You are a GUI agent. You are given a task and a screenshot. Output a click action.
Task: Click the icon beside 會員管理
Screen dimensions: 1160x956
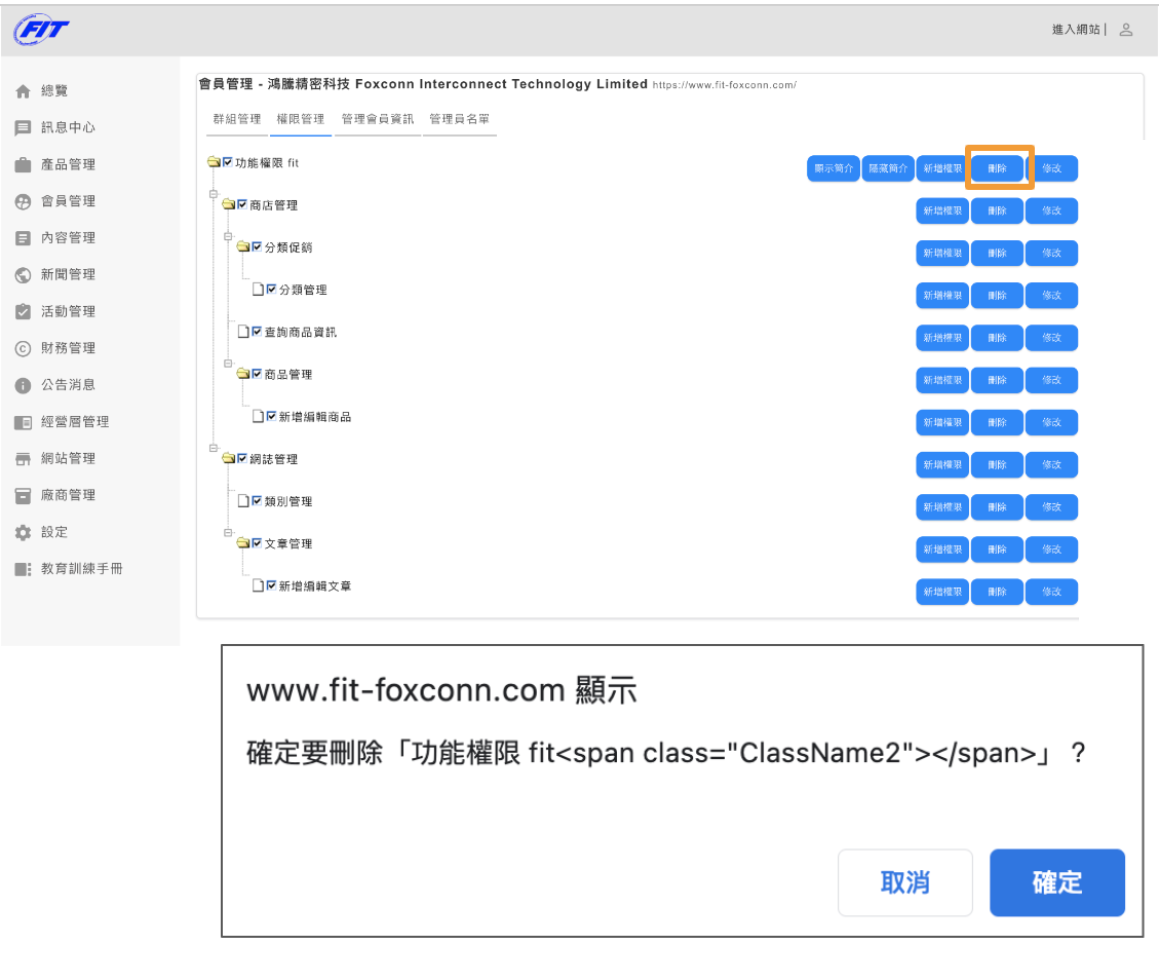[x=23, y=201]
